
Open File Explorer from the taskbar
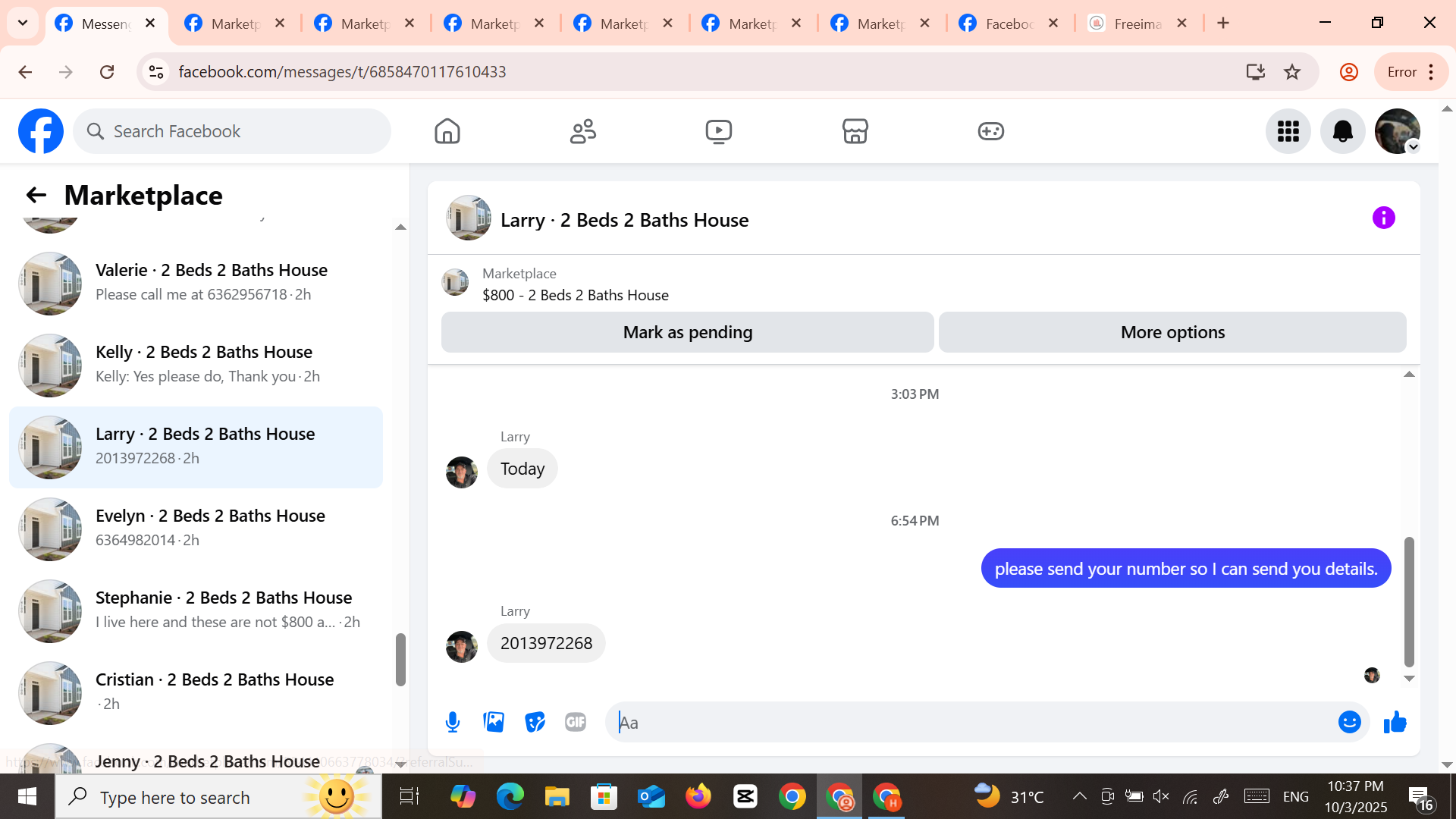(x=557, y=796)
